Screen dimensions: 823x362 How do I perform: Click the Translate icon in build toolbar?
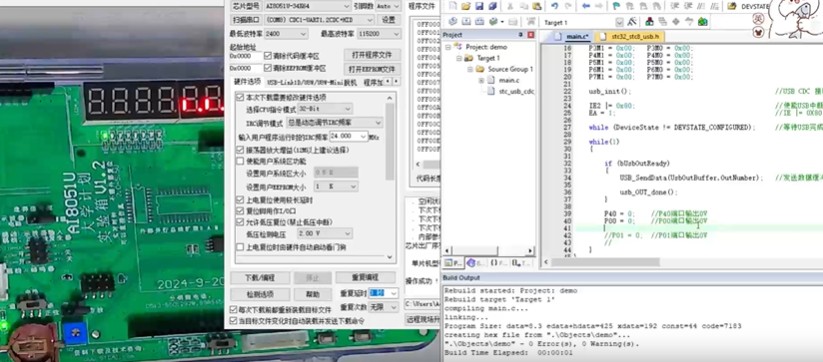[x=452, y=22]
